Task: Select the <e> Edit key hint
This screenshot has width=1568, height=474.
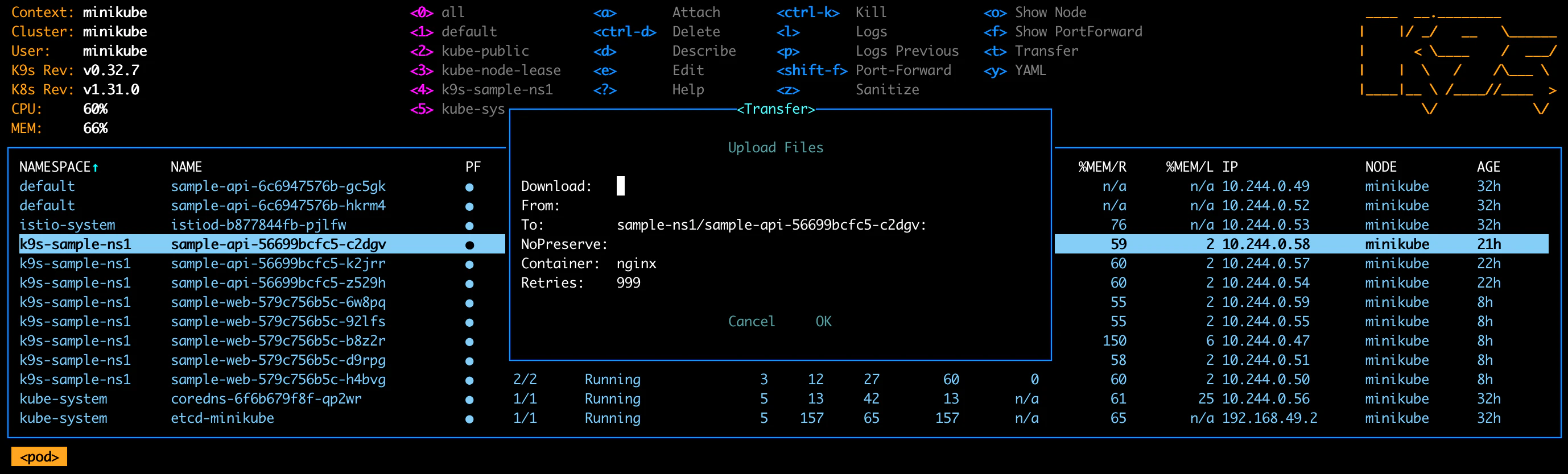Action: 649,70
